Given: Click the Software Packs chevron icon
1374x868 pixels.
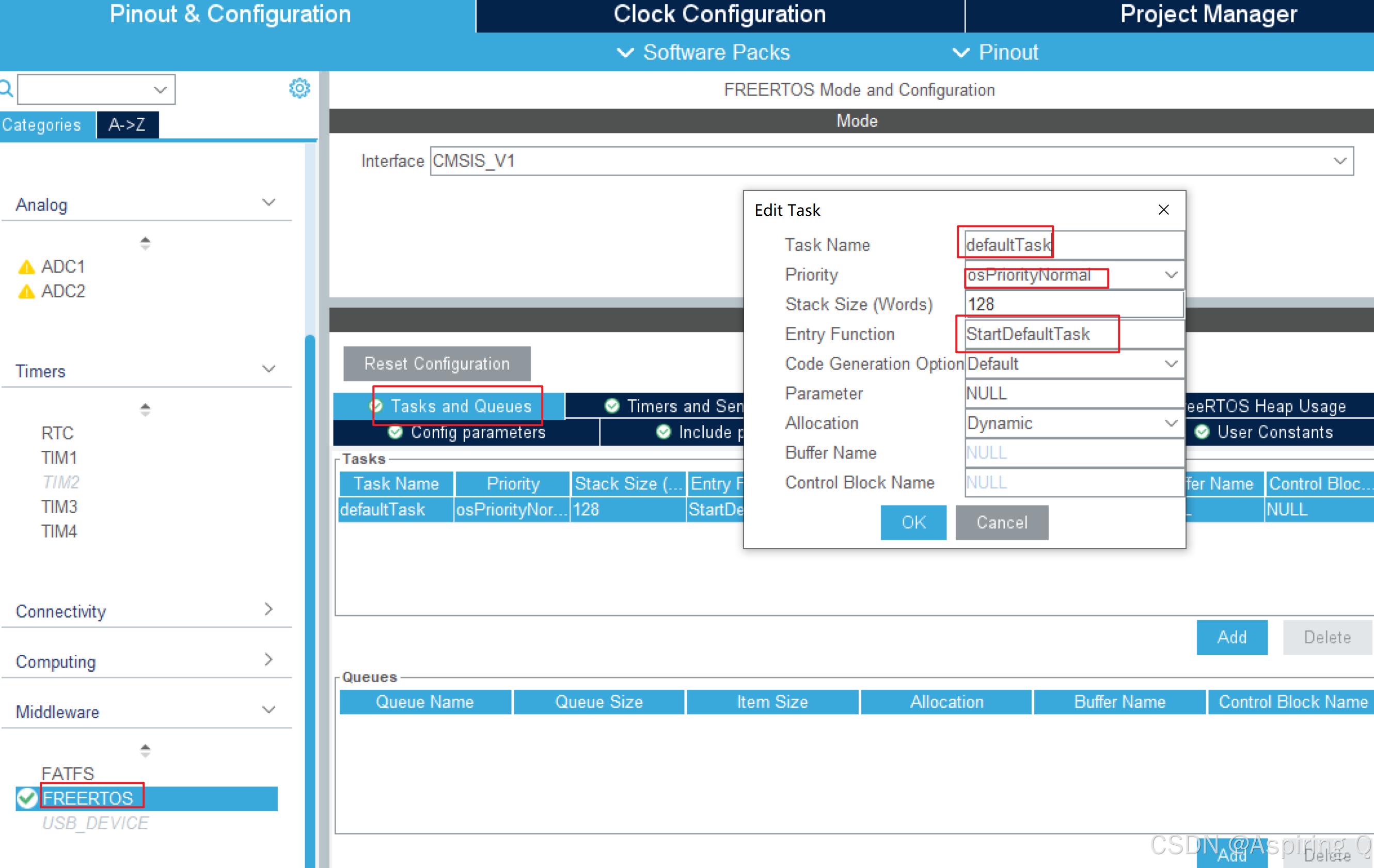Looking at the screenshot, I should point(625,53).
